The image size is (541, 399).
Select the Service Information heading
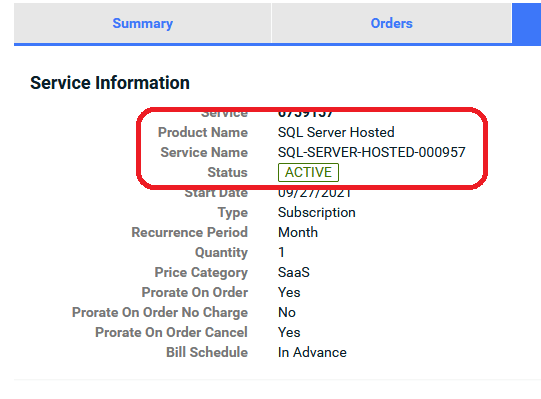(110, 83)
